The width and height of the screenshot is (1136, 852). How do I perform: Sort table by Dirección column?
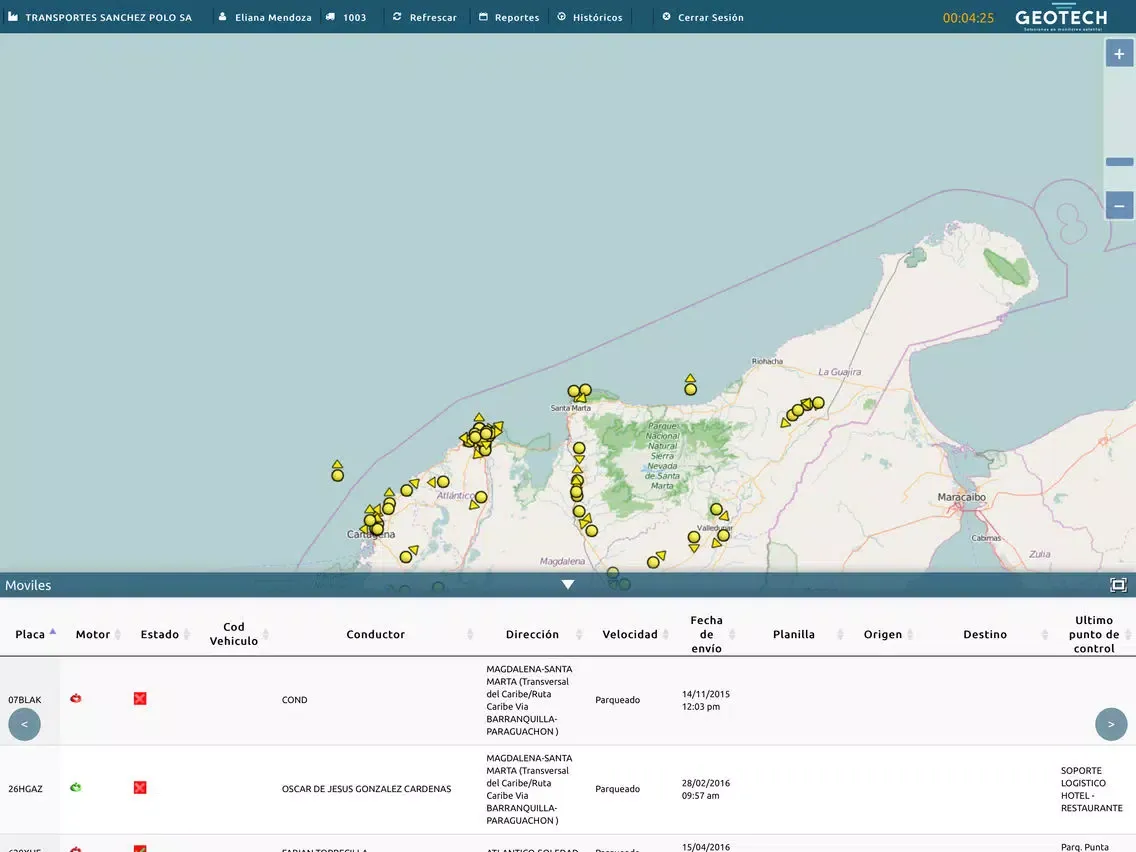tap(532, 634)
